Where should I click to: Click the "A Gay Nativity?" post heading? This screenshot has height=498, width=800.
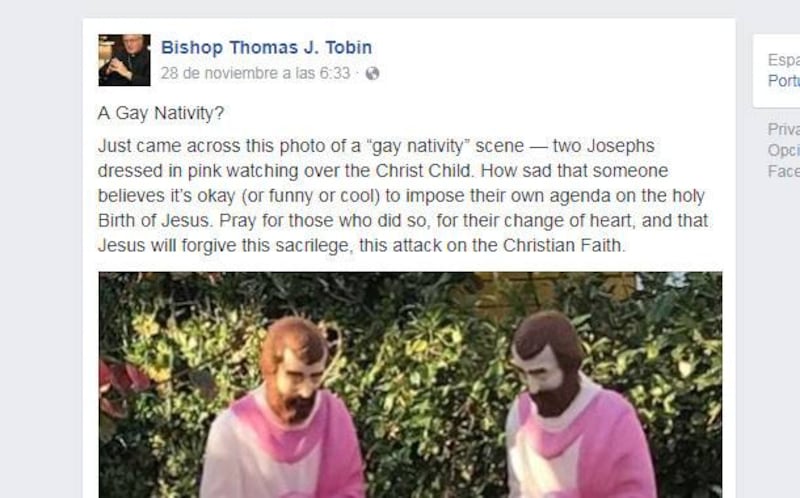(x=161, y=113)
